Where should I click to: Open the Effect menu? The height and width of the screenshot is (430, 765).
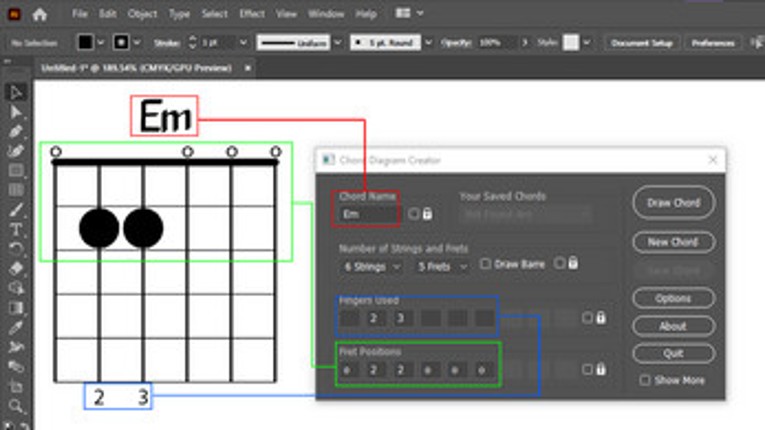[252, 14]
